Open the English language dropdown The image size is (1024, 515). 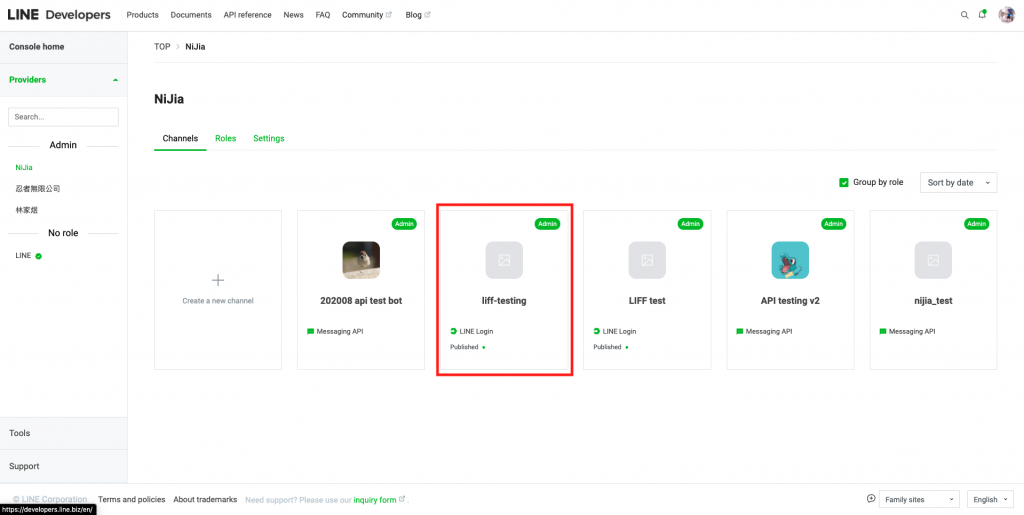(990, 499)
